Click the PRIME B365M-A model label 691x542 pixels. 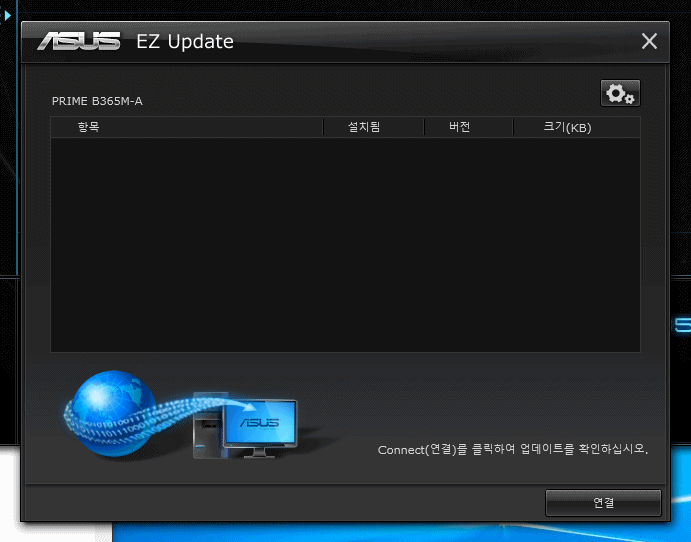tap(97, 101)
